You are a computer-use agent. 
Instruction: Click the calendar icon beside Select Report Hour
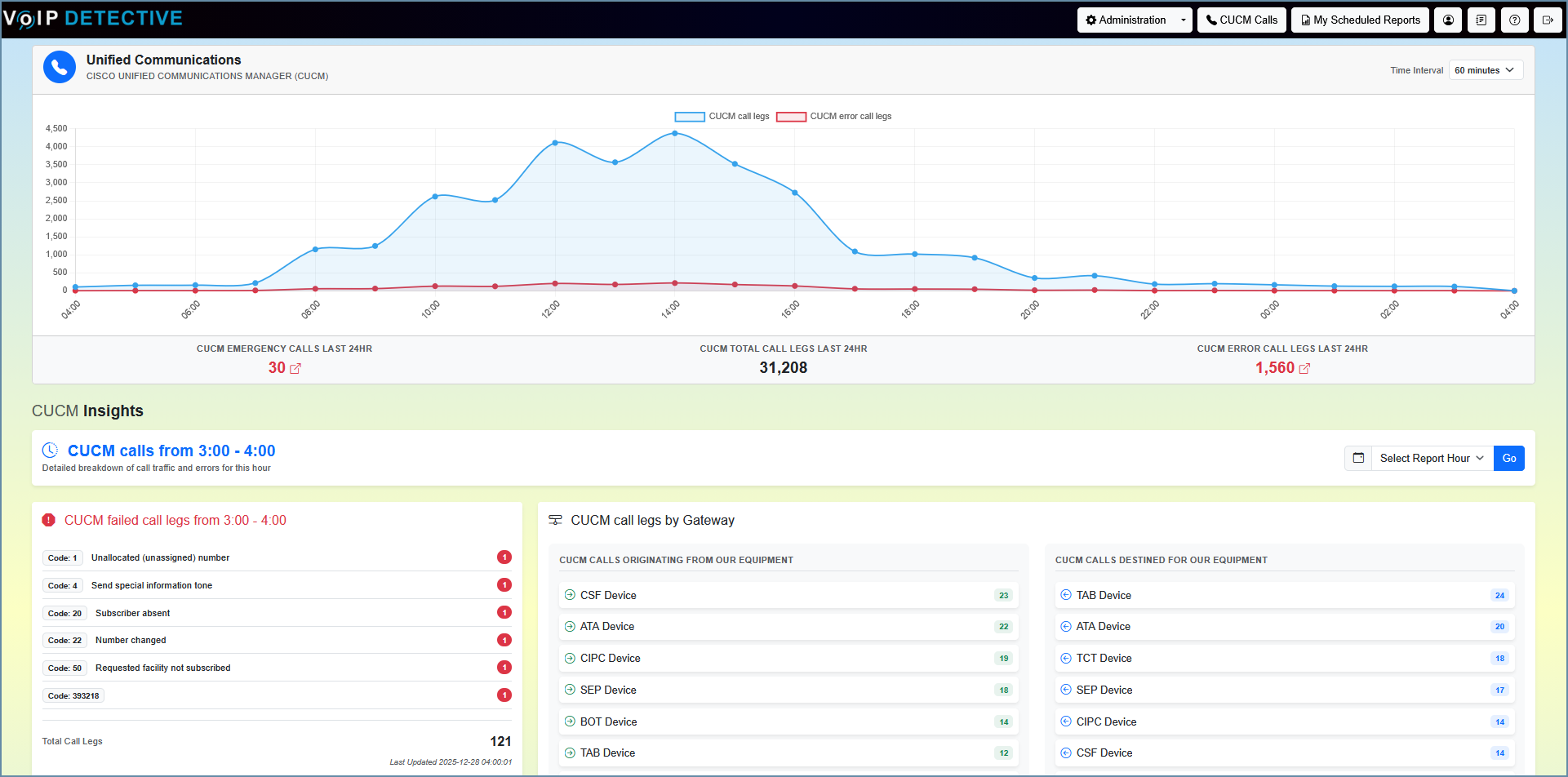pos(1358,458)
